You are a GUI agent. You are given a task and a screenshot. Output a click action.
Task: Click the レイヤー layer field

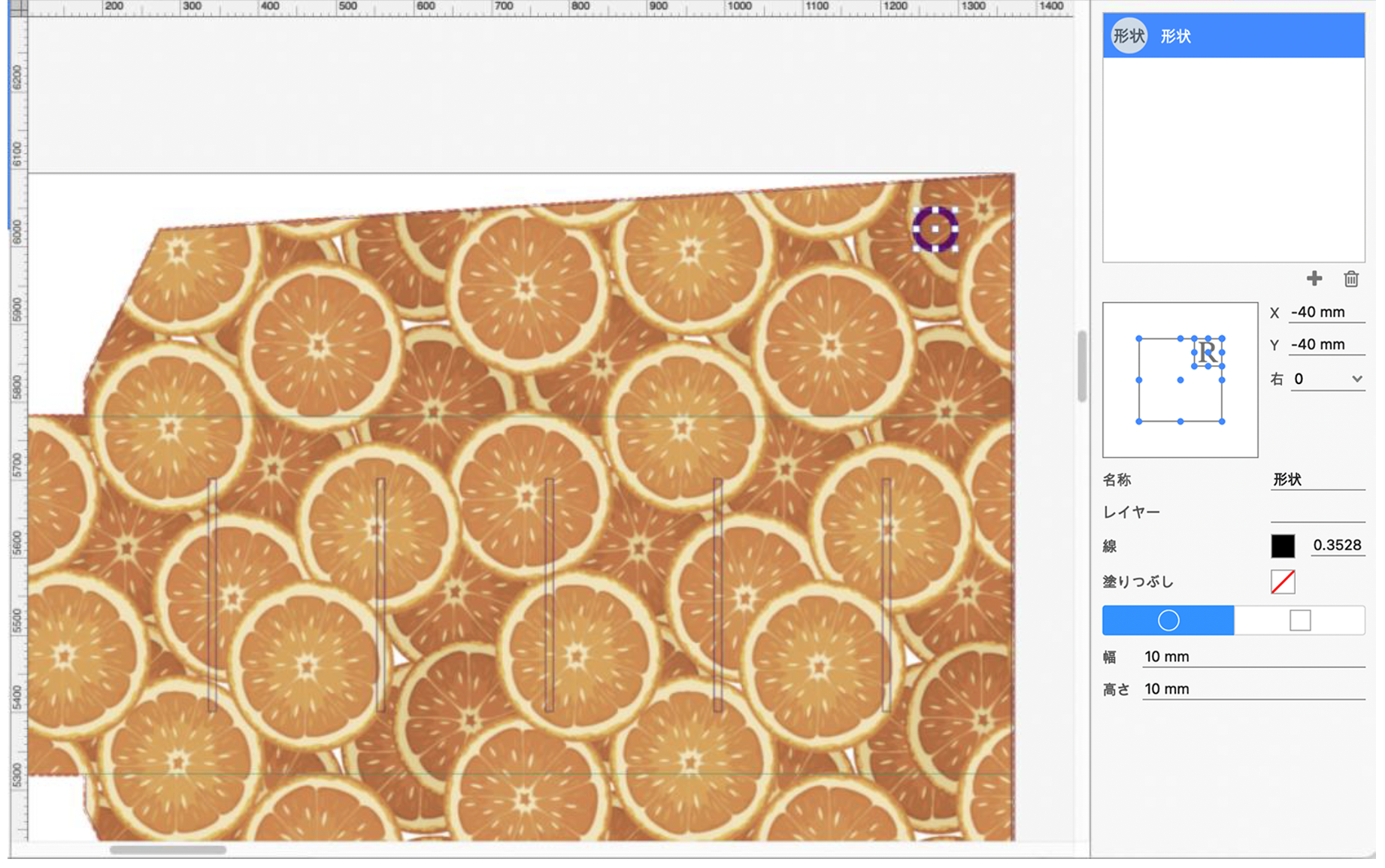[x=1317, y=512]
